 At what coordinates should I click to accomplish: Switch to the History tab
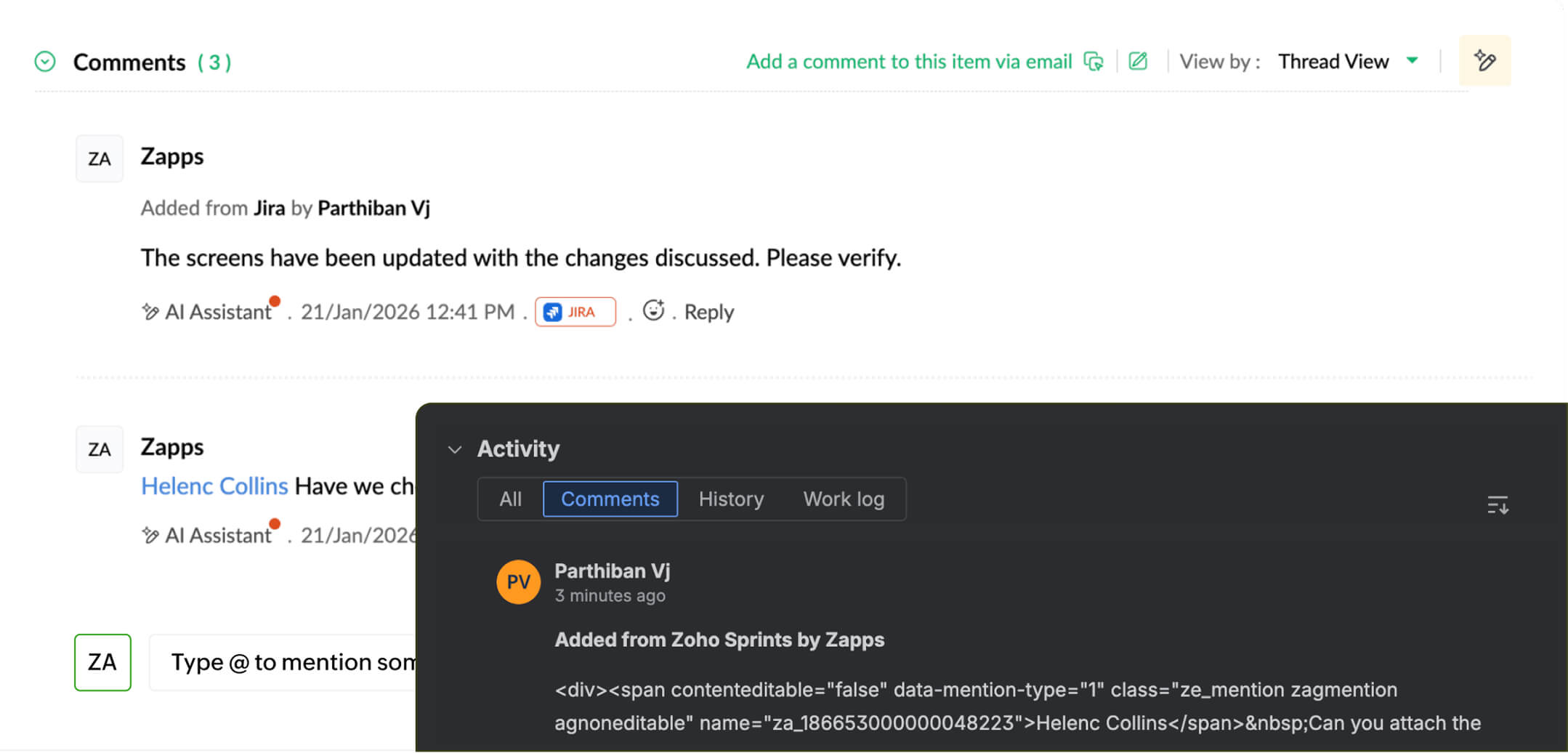pos(730,499)
